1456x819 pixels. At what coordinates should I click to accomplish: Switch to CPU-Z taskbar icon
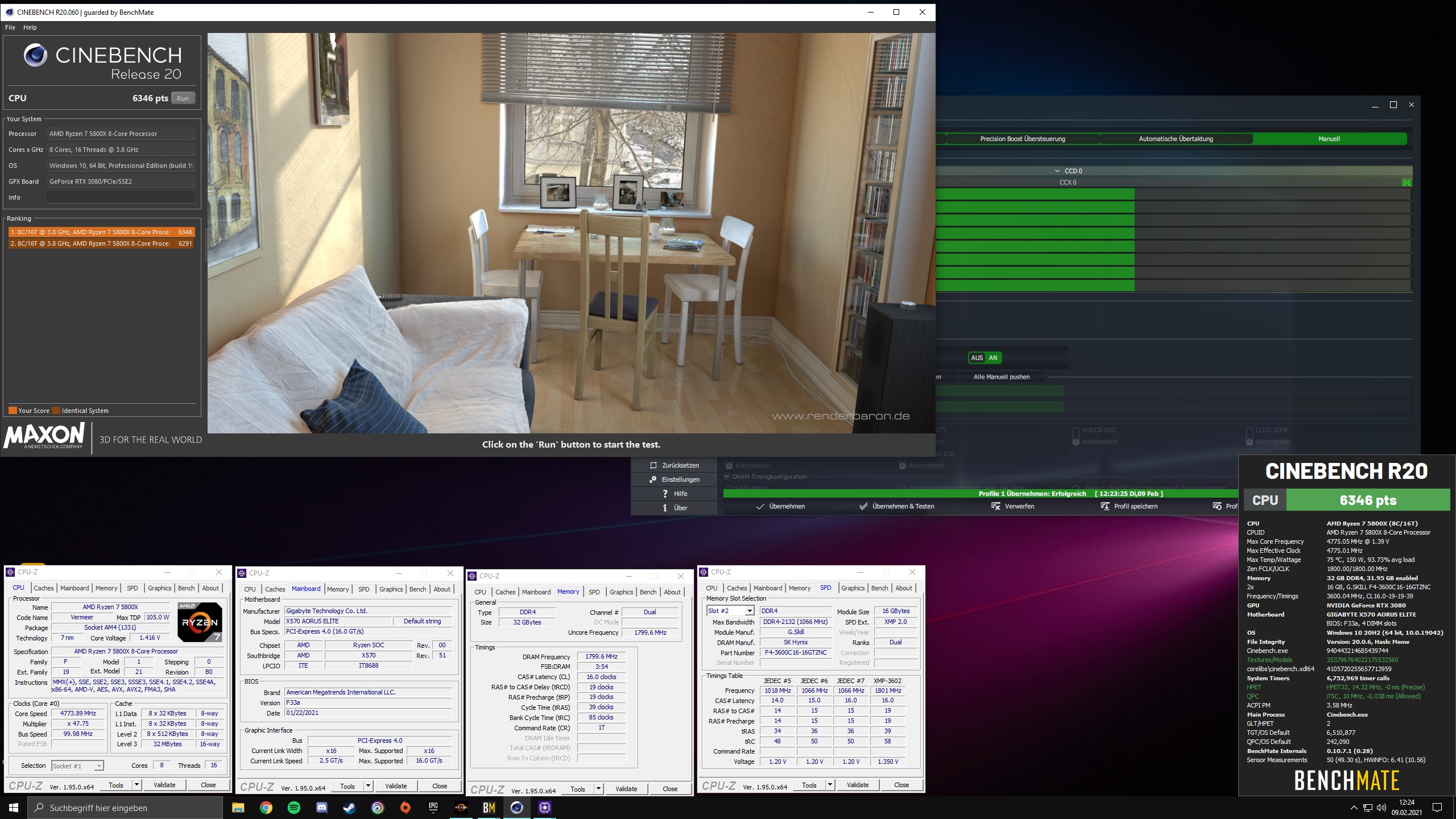(x=544, y=808)
